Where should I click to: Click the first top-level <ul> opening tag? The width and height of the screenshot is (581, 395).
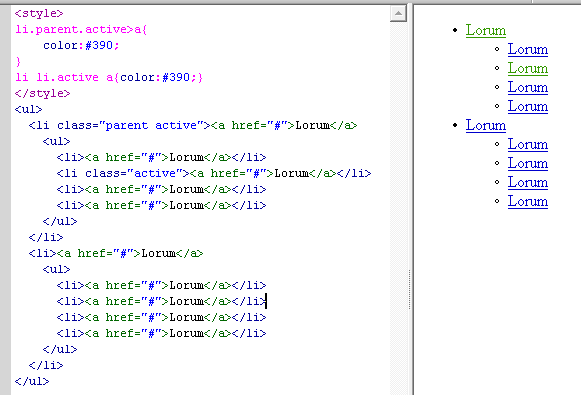tap(29, 109)
